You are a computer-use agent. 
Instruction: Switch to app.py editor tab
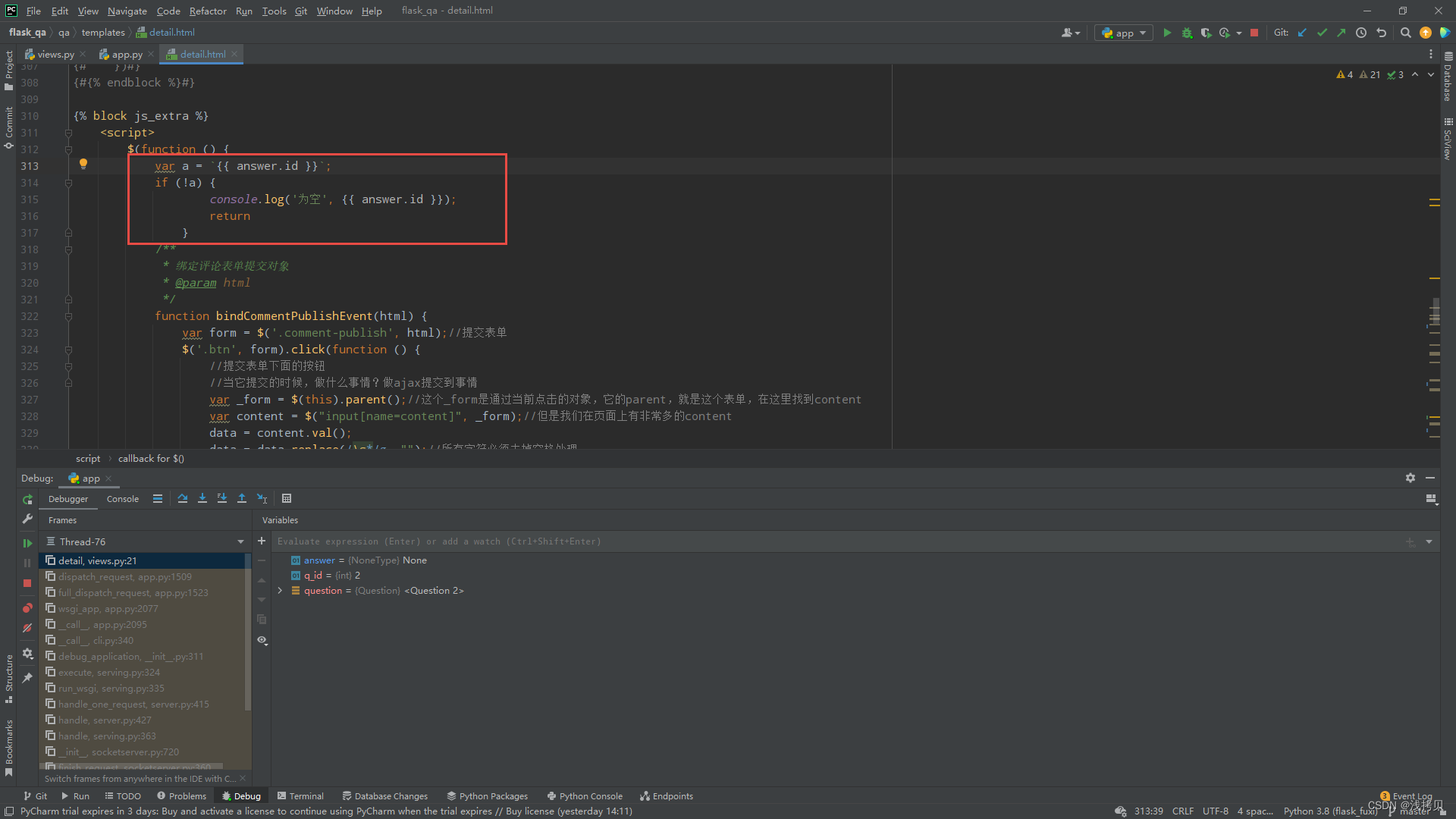click(127, 55)
